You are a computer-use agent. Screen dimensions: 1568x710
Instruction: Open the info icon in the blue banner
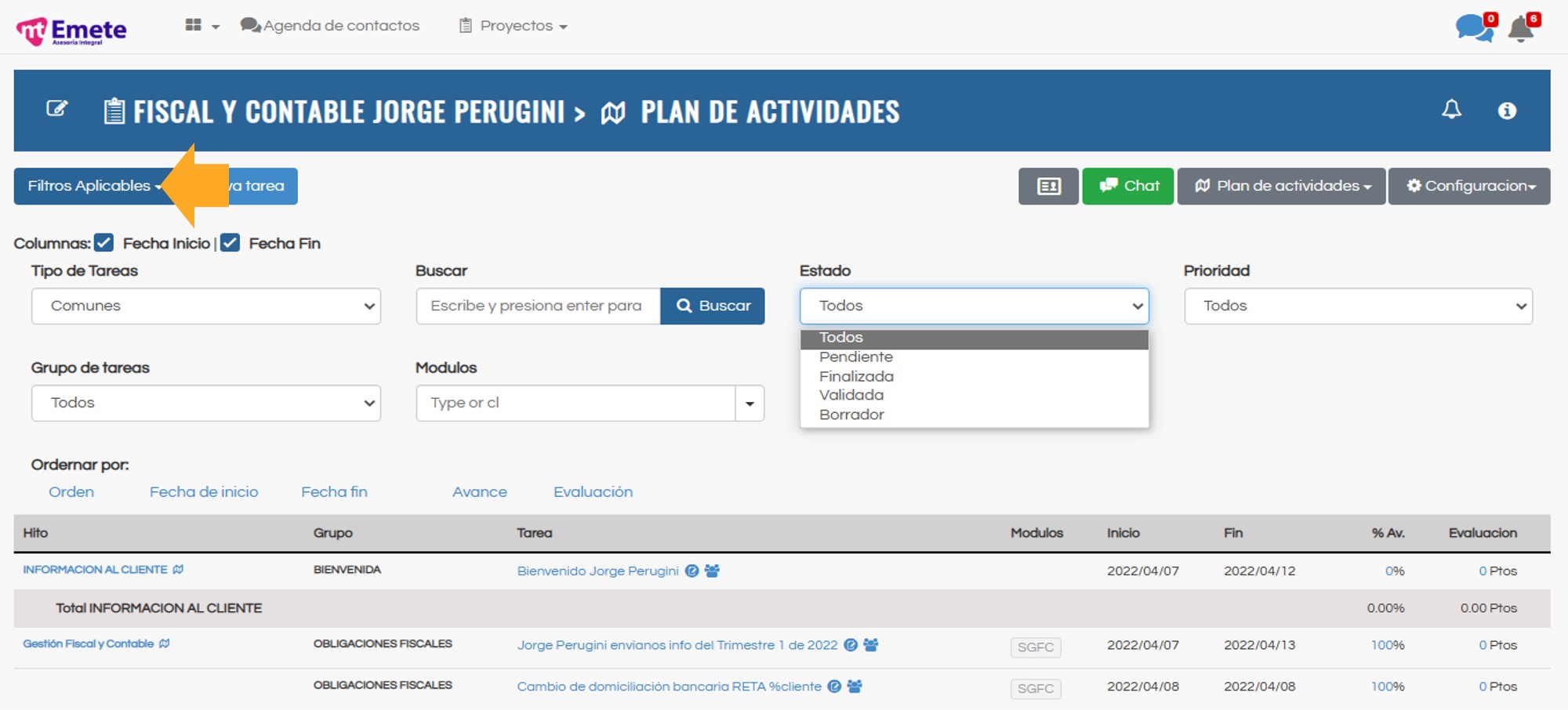(x=1506, y=110)
